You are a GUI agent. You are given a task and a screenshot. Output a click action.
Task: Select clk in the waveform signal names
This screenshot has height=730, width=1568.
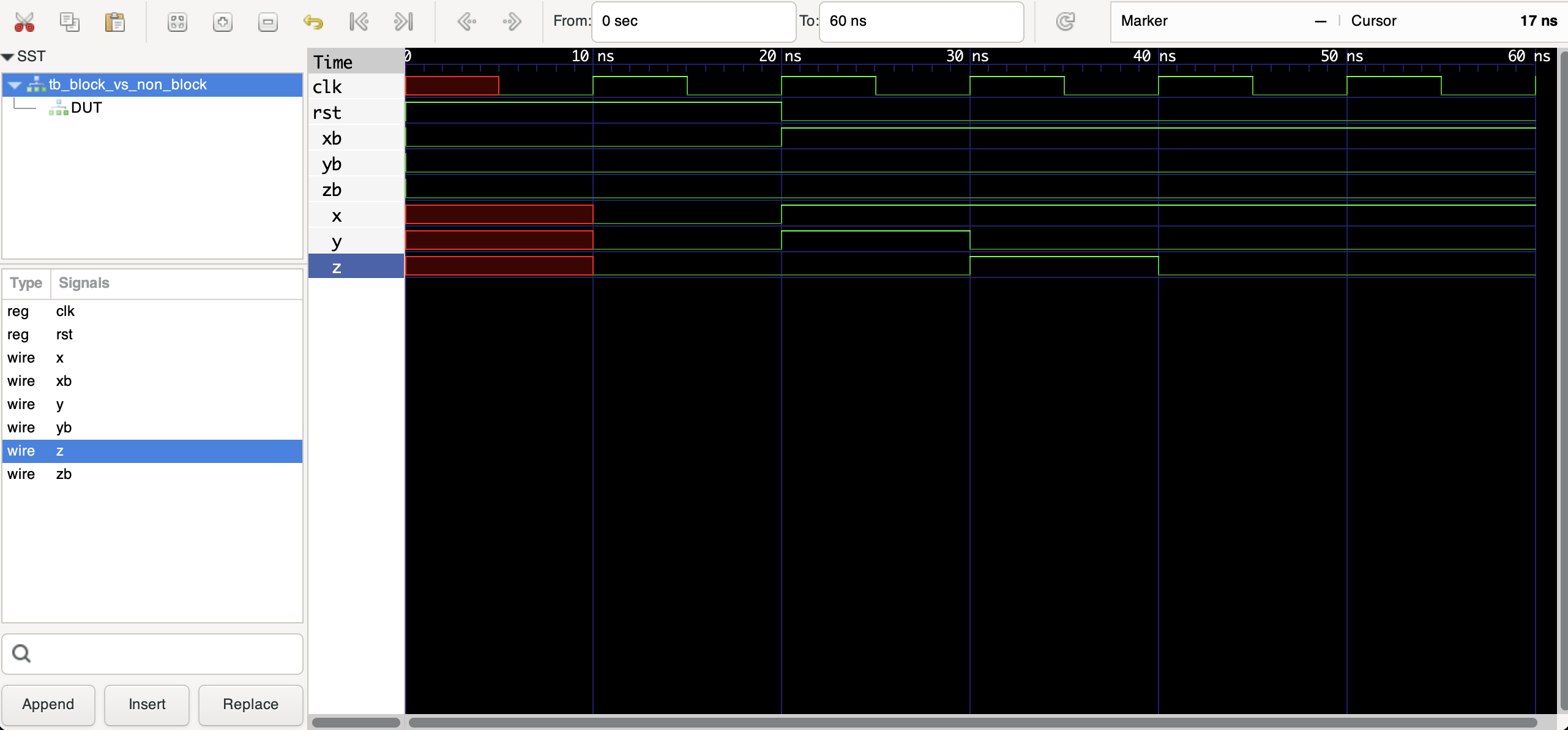pos(356,86)
